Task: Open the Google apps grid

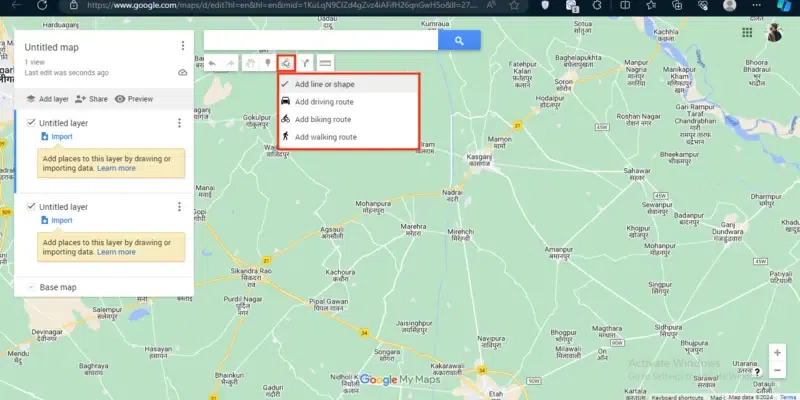Action: pos(747,33)
